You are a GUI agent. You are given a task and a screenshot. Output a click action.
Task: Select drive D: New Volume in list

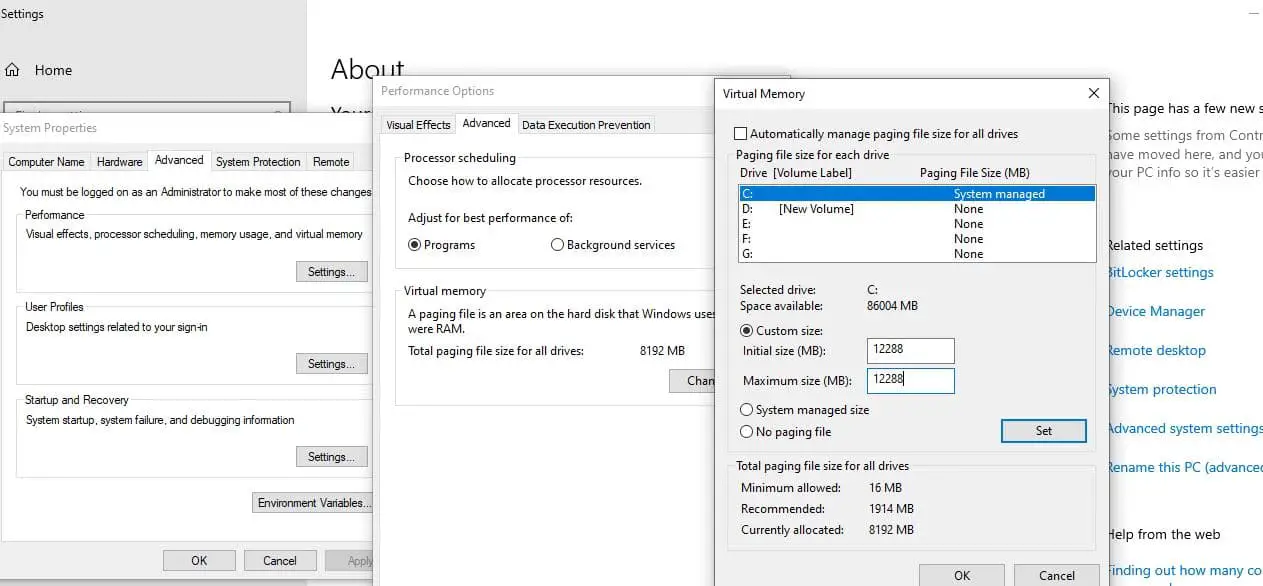pos(817,209)
